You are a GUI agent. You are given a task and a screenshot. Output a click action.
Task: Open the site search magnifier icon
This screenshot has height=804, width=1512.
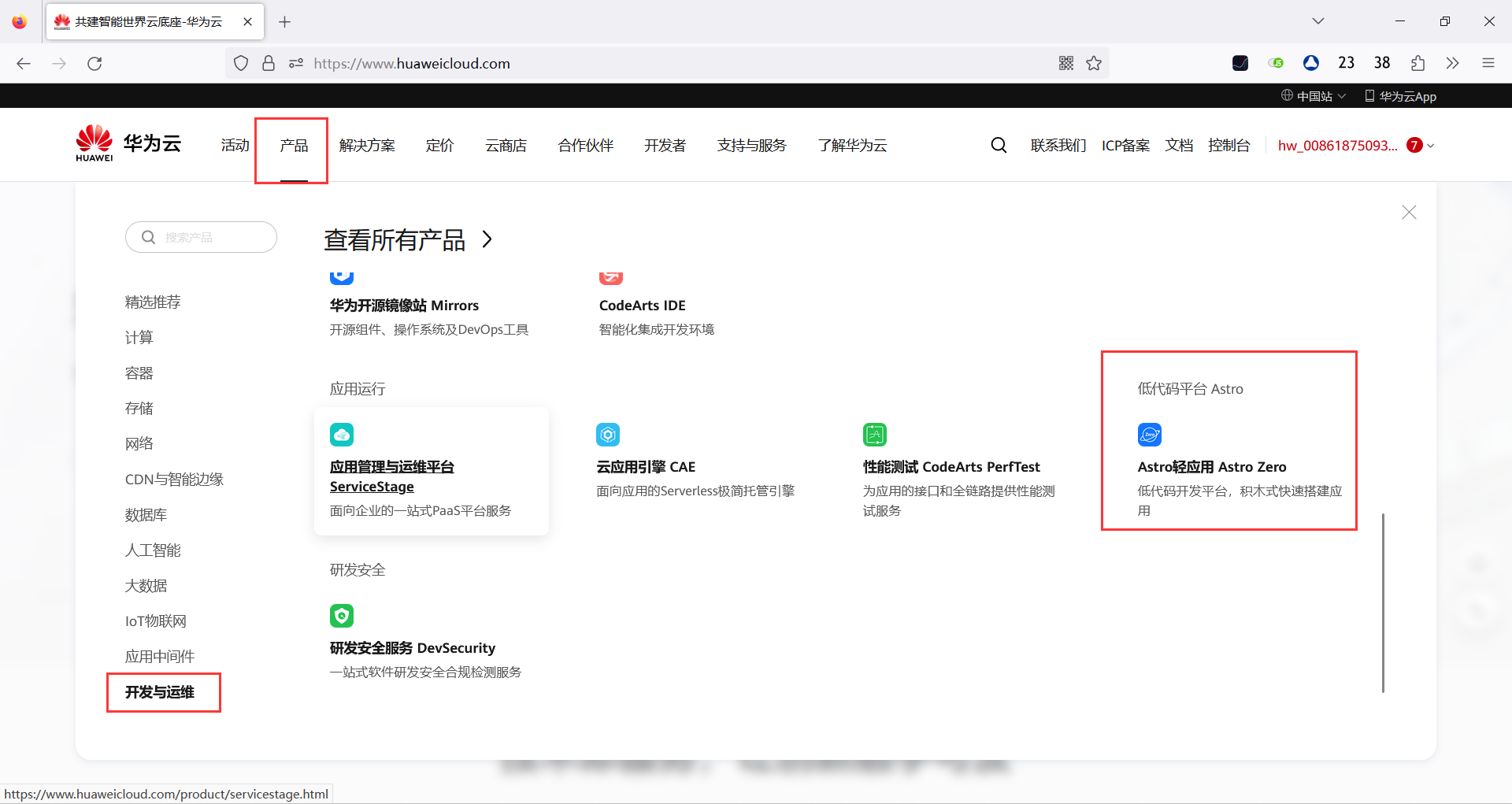click(998, 145)
